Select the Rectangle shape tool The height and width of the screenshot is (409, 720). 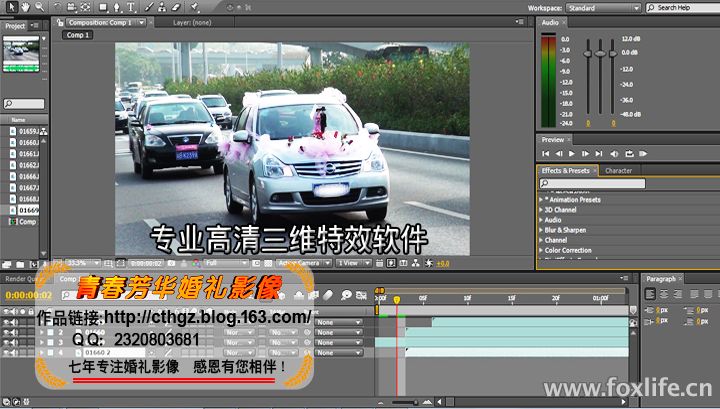103,7
